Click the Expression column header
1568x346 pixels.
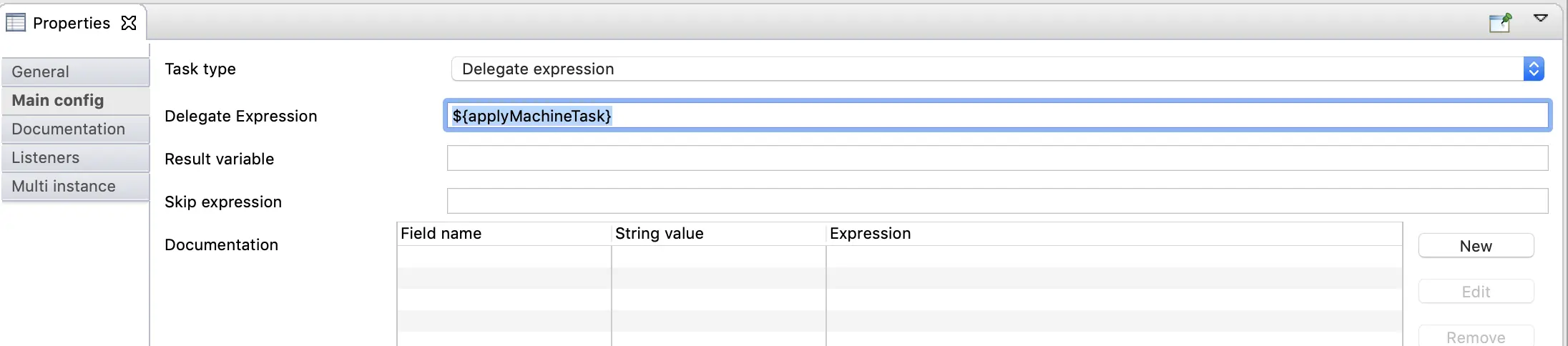1113,234
